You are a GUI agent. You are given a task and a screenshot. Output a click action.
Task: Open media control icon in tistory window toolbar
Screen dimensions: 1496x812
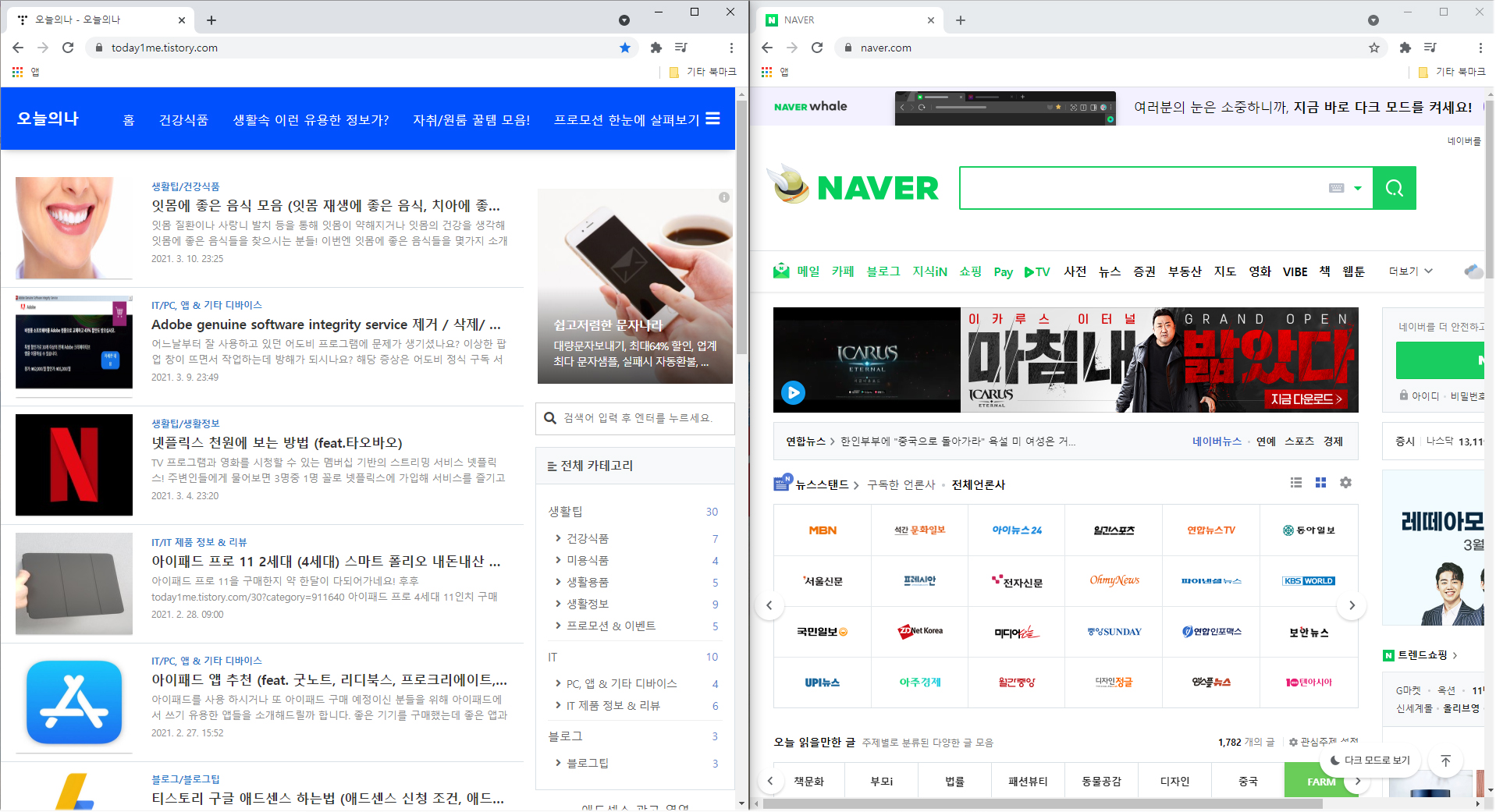coord(681,48)
